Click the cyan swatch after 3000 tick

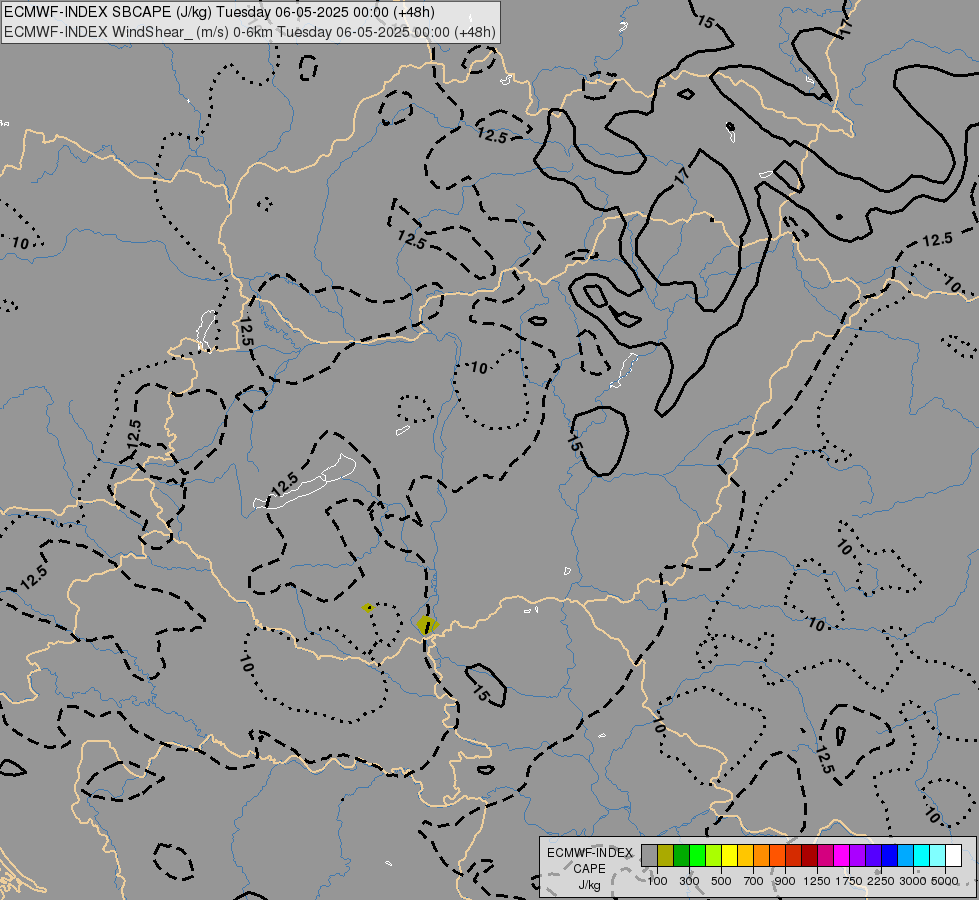coord(922,856)
